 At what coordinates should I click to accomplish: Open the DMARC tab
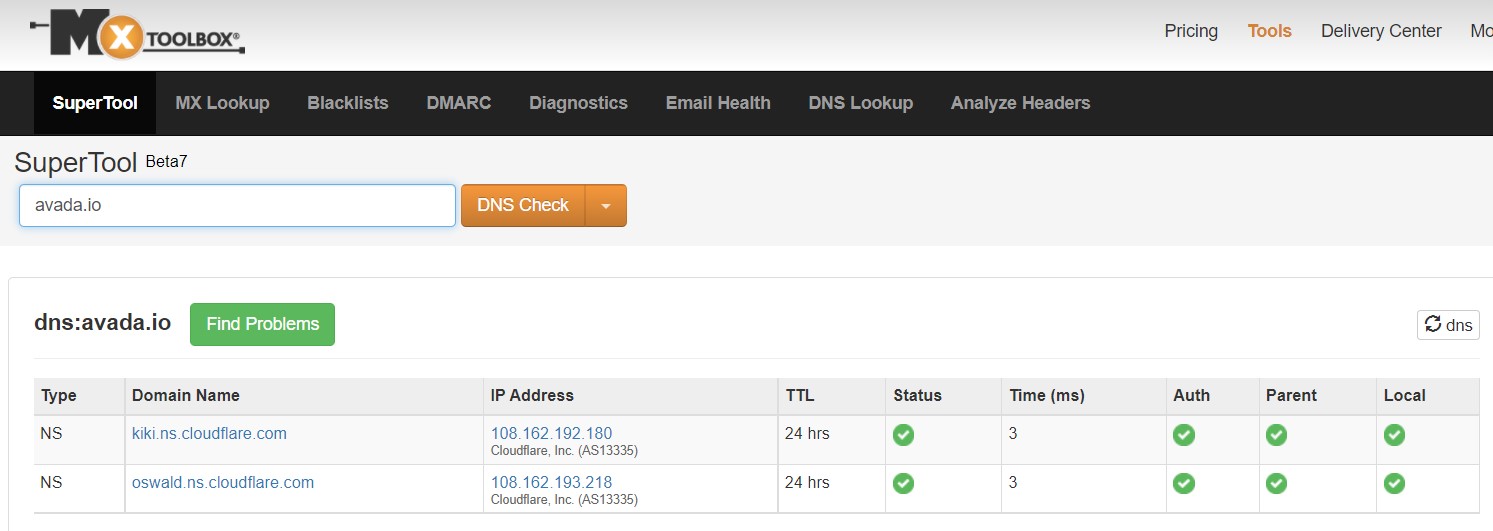(458, 103)
